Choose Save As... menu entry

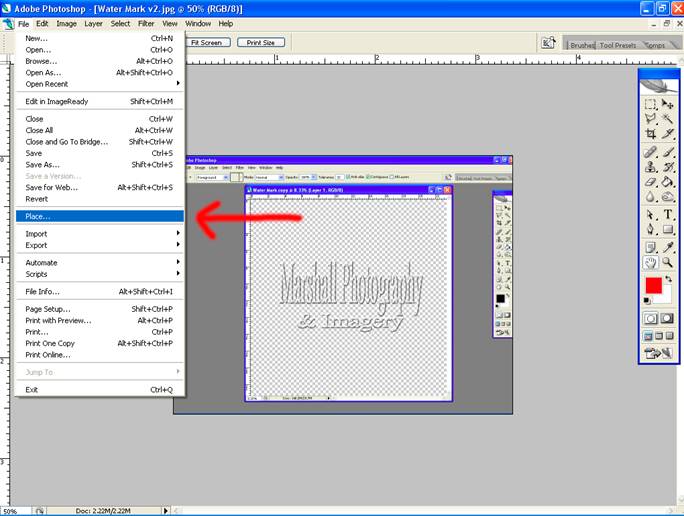(x=99, y=164)
